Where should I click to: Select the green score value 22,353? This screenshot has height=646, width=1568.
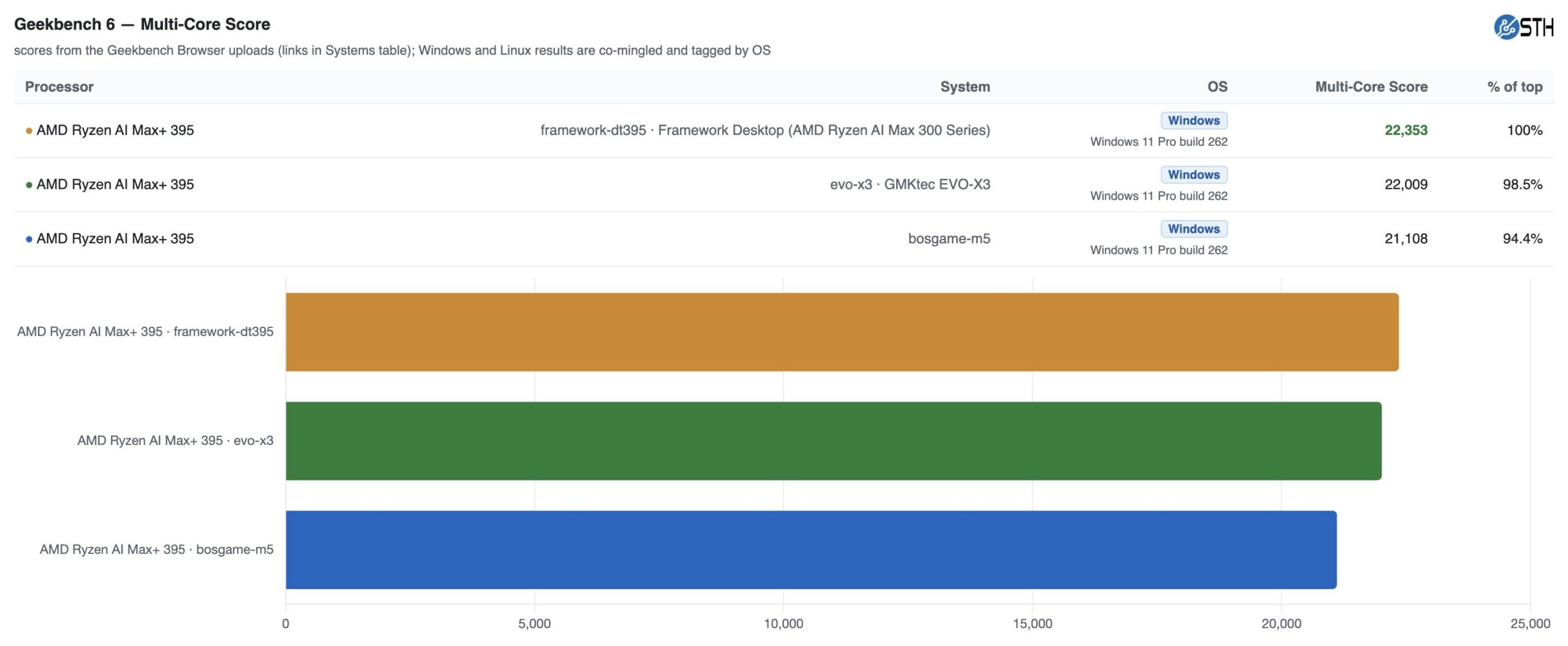point(1406,130)
